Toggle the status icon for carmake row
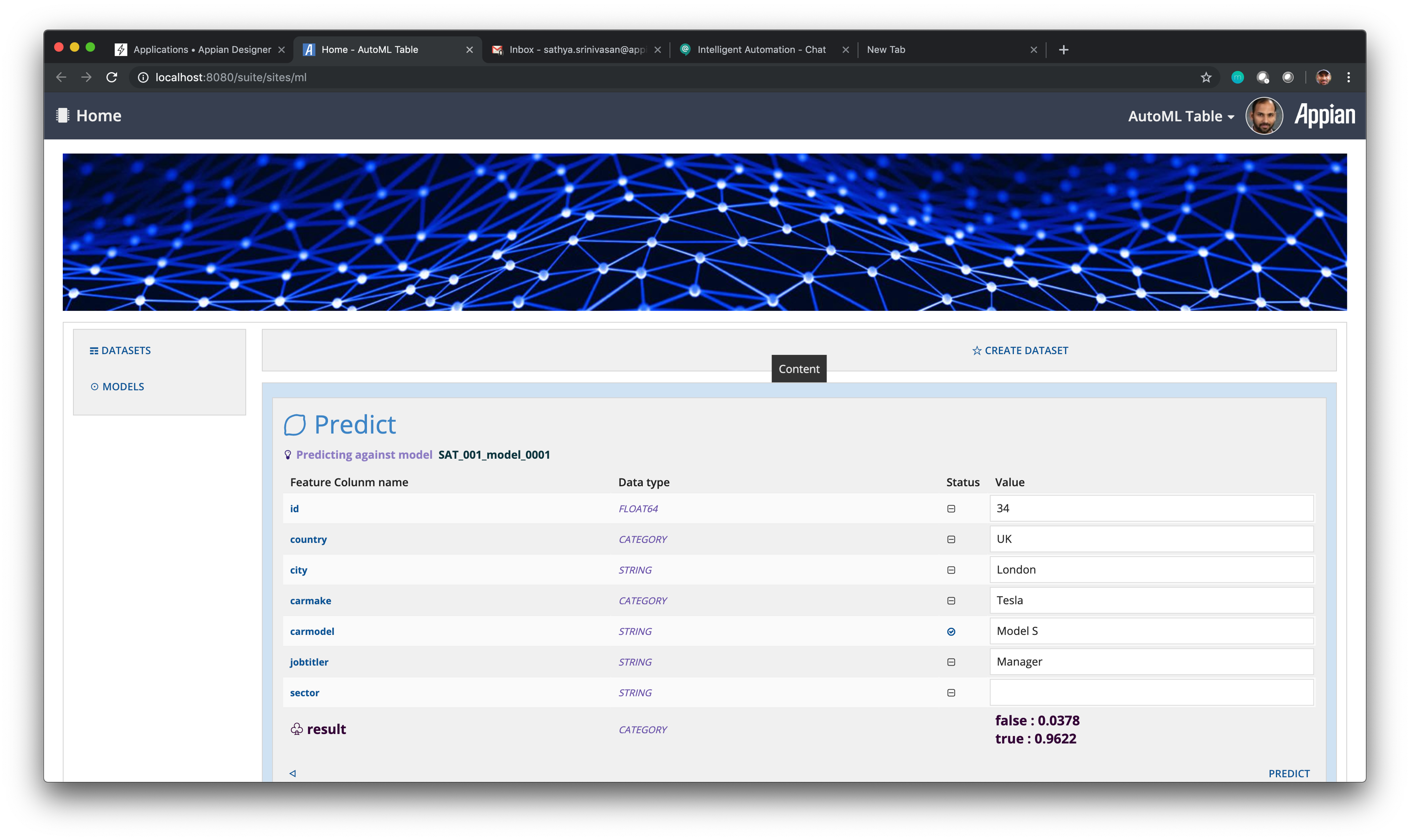The image size is (1410, 840). tap(951, 601)
